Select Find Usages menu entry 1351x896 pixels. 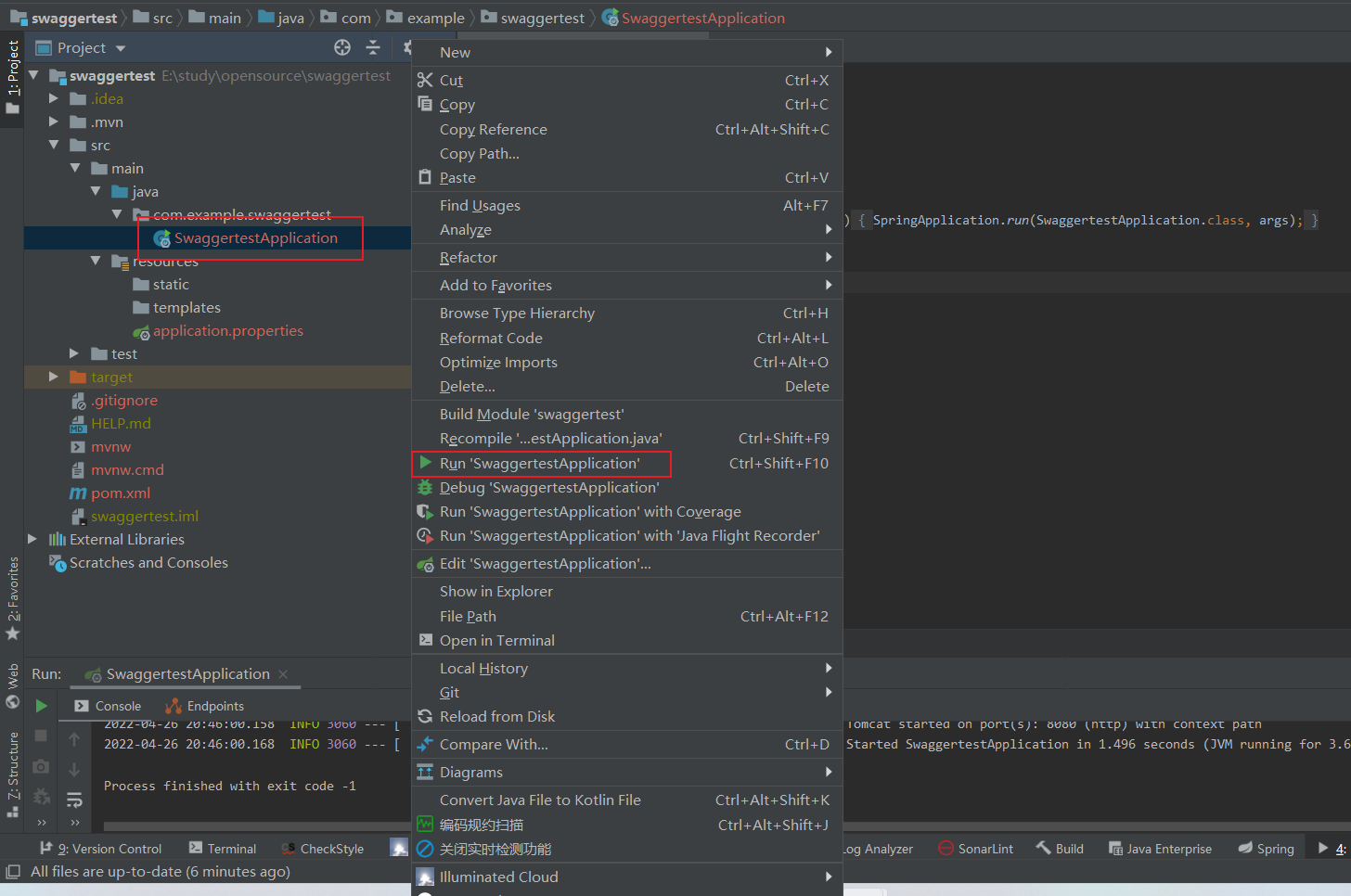pos(627,205)
